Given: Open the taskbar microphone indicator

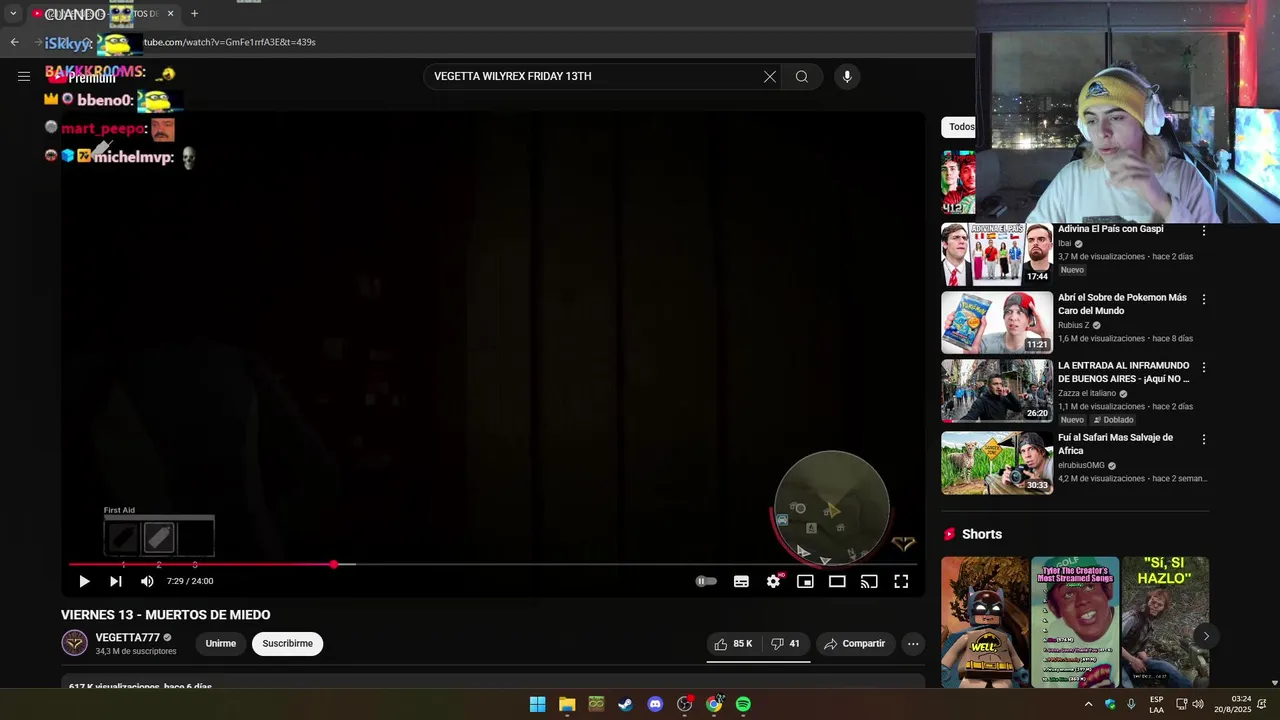Looking at the screenshot, I should coord(1131,704).
